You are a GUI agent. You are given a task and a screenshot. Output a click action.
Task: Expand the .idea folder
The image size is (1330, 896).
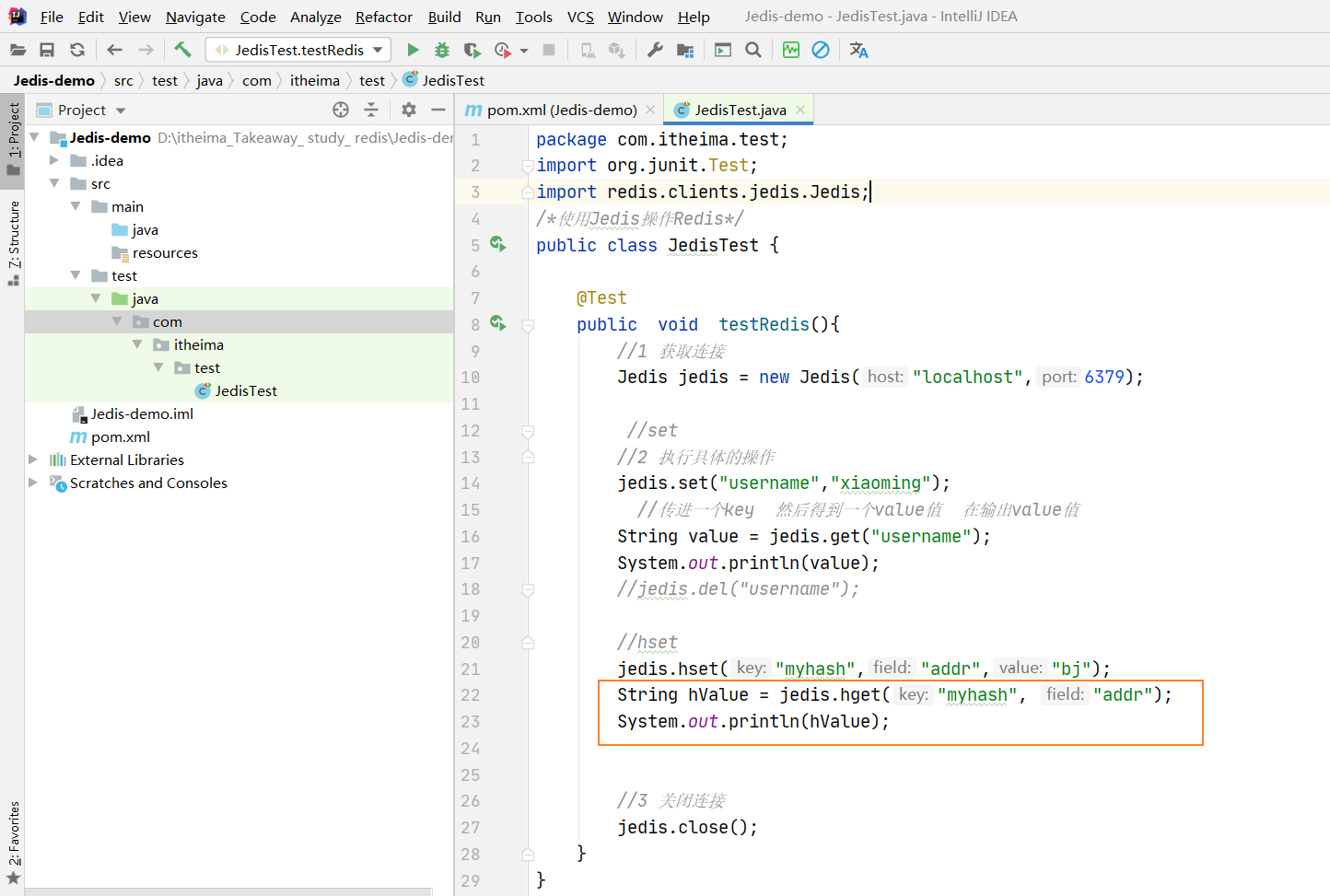click(x=54, y=160)
